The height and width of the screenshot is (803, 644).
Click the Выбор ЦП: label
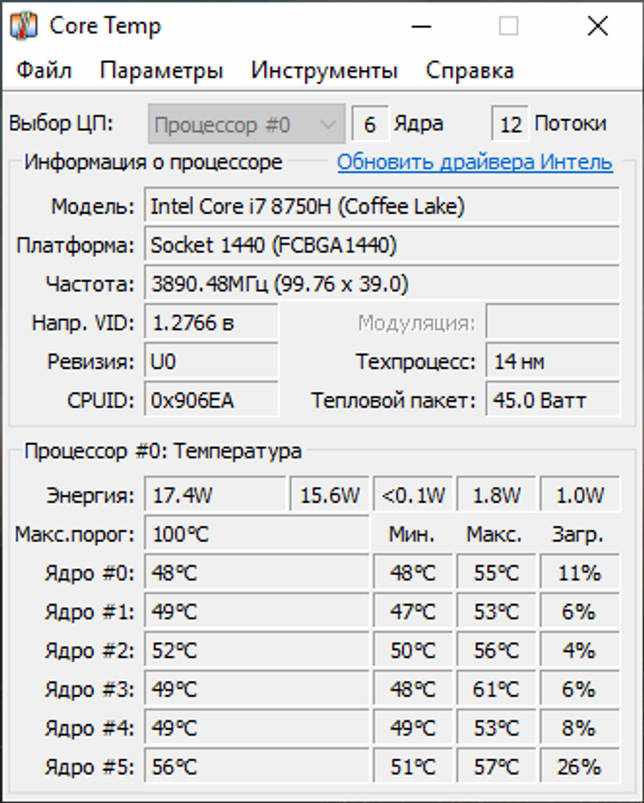point(61,123)
